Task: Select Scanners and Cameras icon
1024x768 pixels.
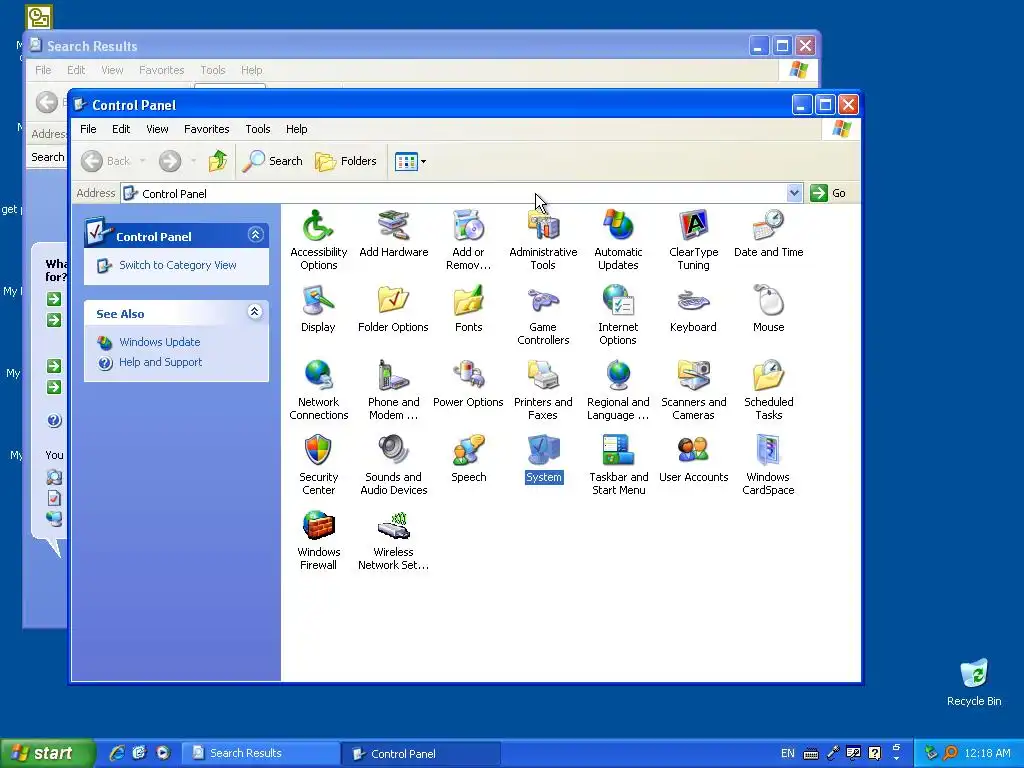Action: 693,376
